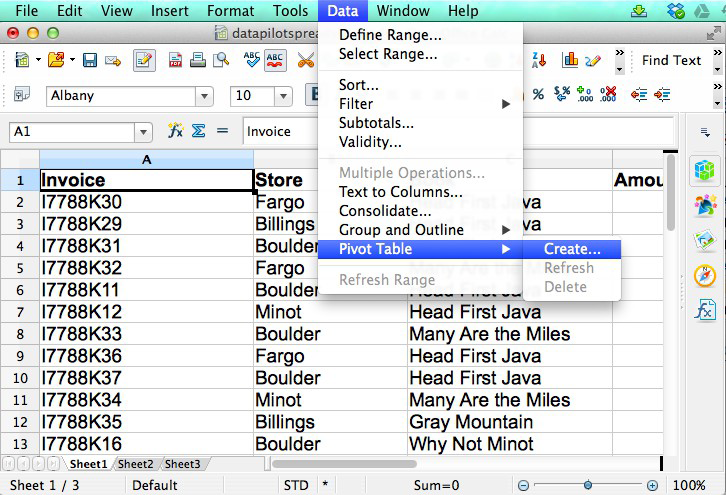Open sidebar Styles deck icon
This screenshot has height=495, width=726.
point(705,206)
